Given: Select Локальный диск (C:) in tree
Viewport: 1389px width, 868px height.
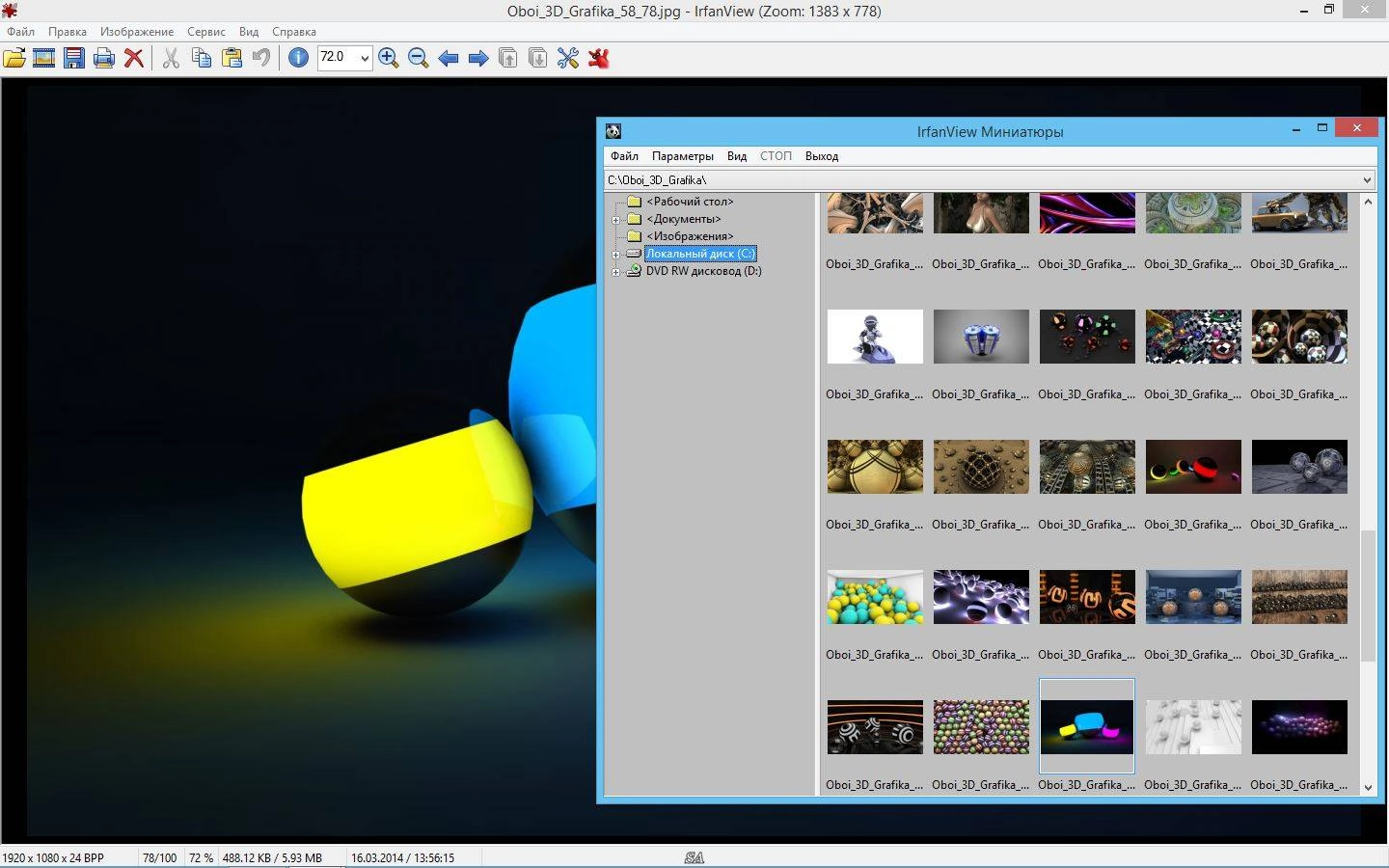Looking at the screenshot, I should 700,254.
